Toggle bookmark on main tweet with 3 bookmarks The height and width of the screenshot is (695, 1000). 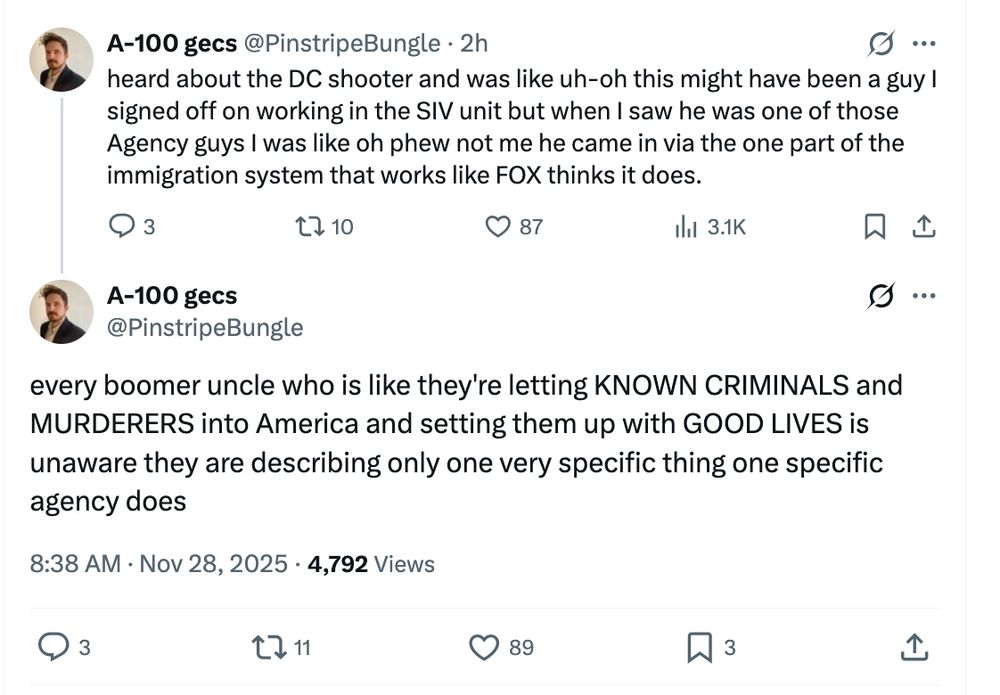(700, 648)
